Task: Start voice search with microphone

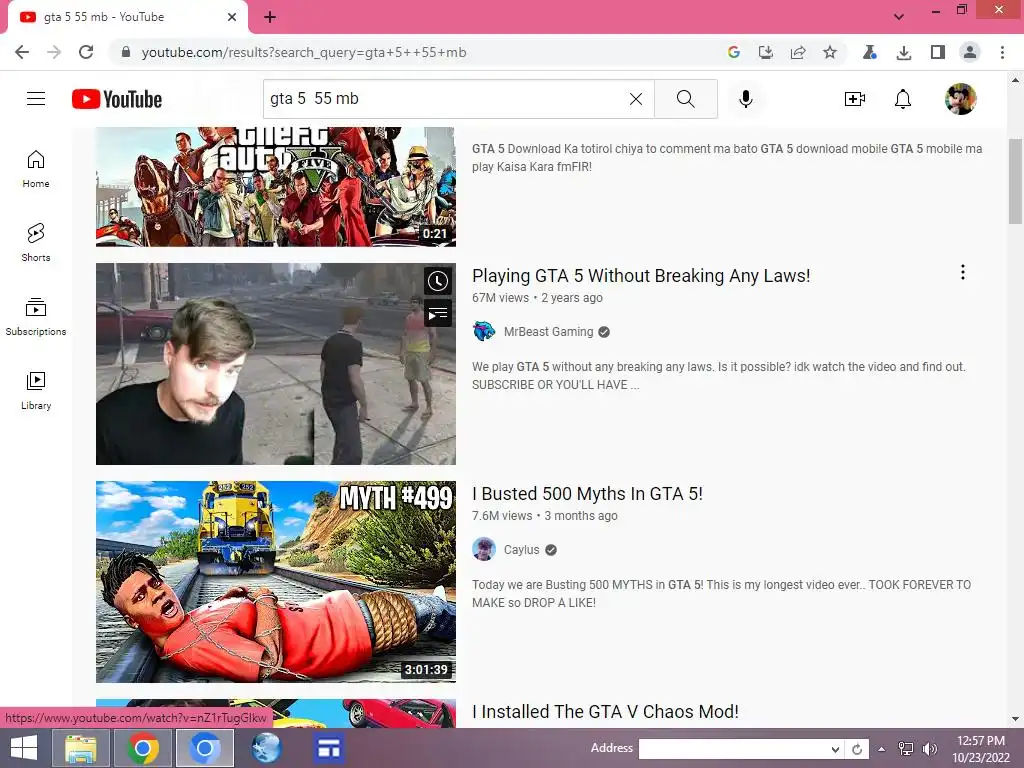Action: tap(746, 99)
